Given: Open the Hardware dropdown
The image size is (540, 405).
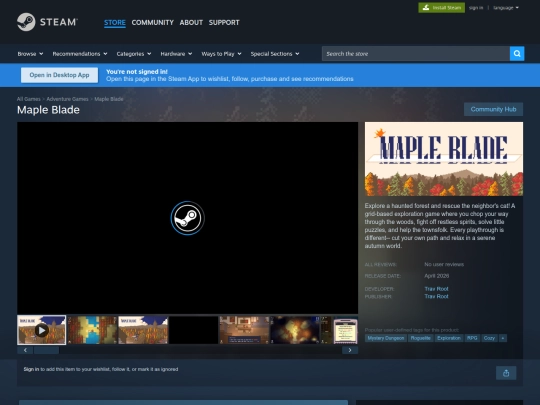Looking at the screenshot, I should pyautogui.click(x=176, y=54).
